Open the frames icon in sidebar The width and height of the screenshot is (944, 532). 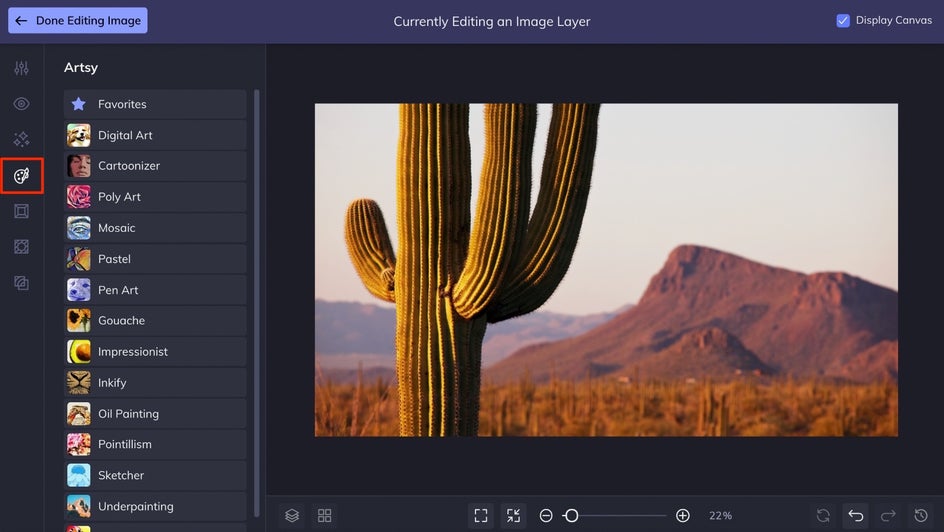21,211
